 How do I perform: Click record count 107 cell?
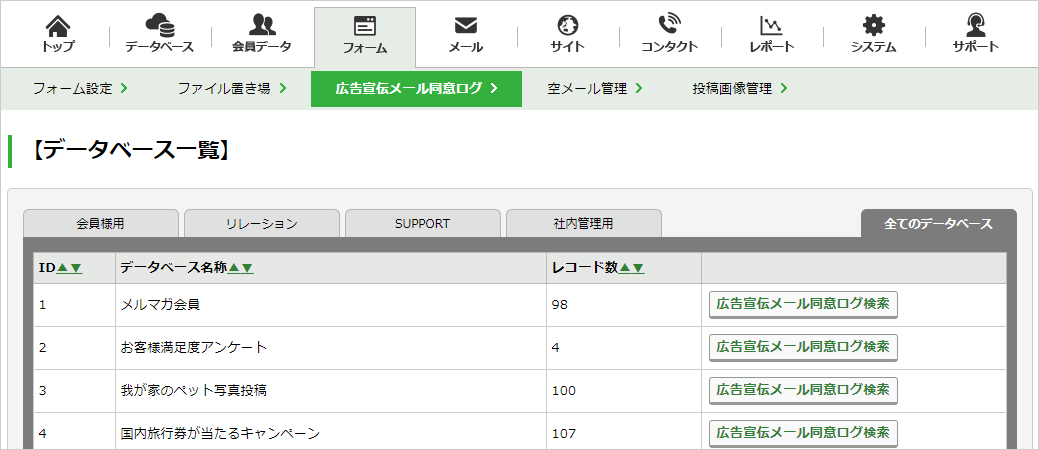(x=624, y=432)
